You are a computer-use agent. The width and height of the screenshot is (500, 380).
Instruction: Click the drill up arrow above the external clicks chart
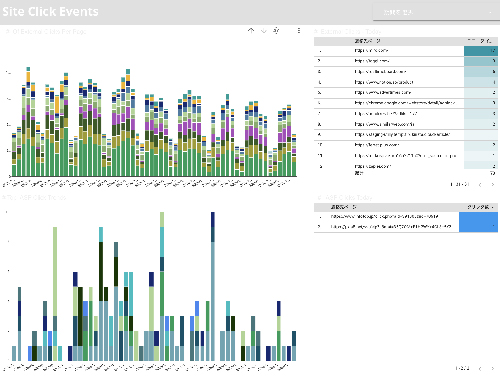251,31
